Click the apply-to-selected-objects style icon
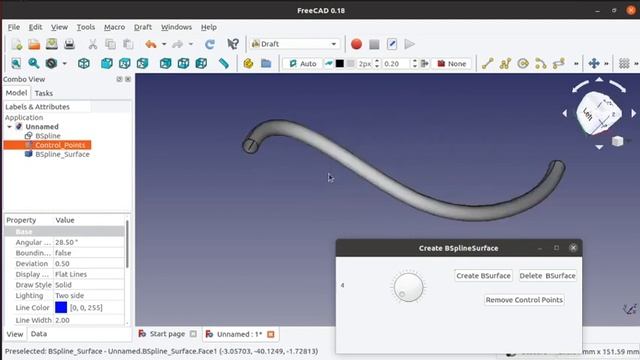This screenshot has height=360, width=640. [x=425, y=64]
